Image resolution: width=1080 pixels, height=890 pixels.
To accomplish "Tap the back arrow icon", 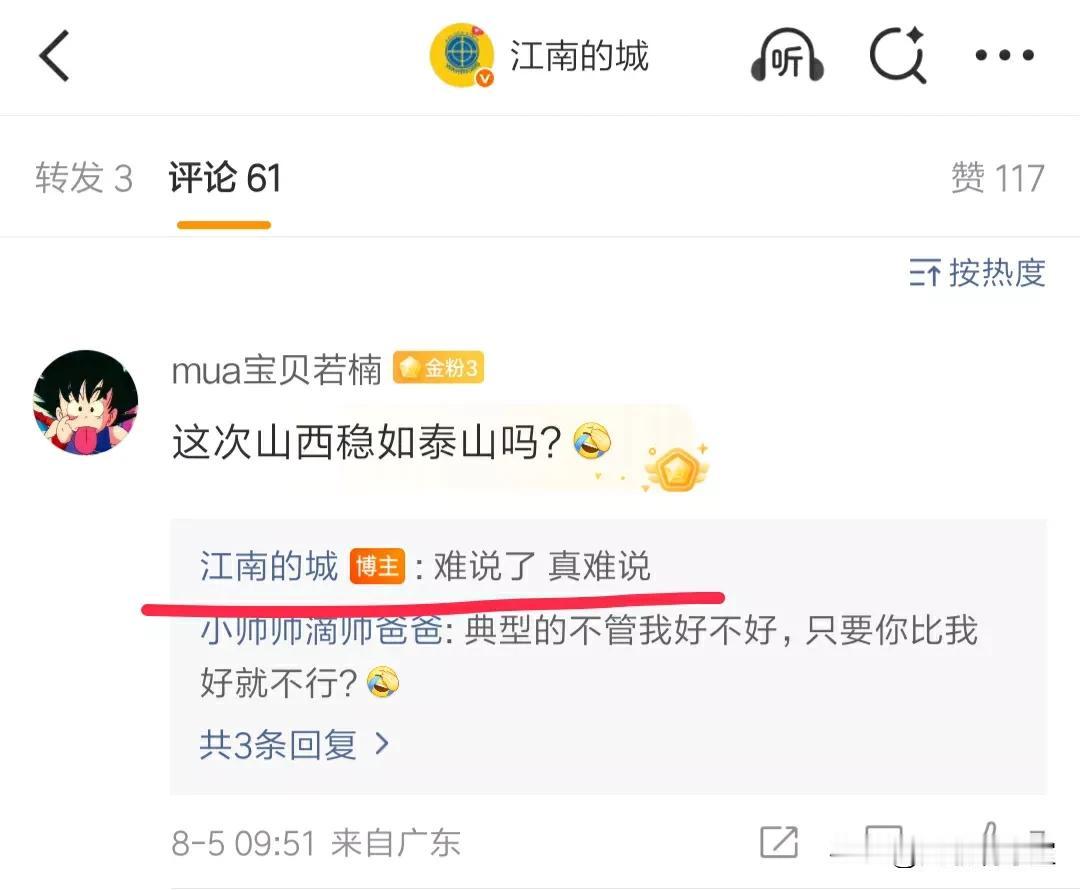I will pyautogui.click(x=54, y=56).
